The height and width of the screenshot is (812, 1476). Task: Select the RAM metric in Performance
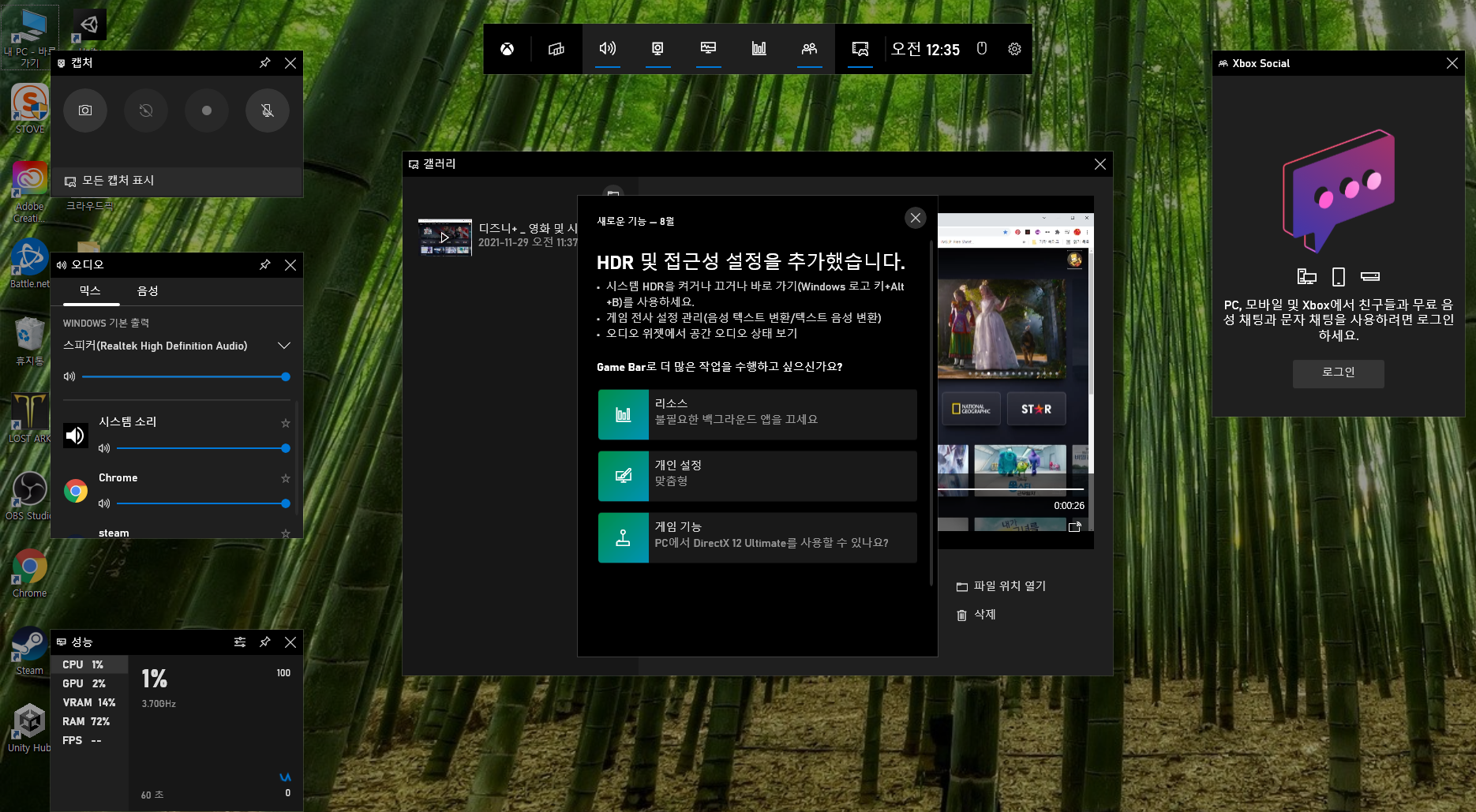89,722
